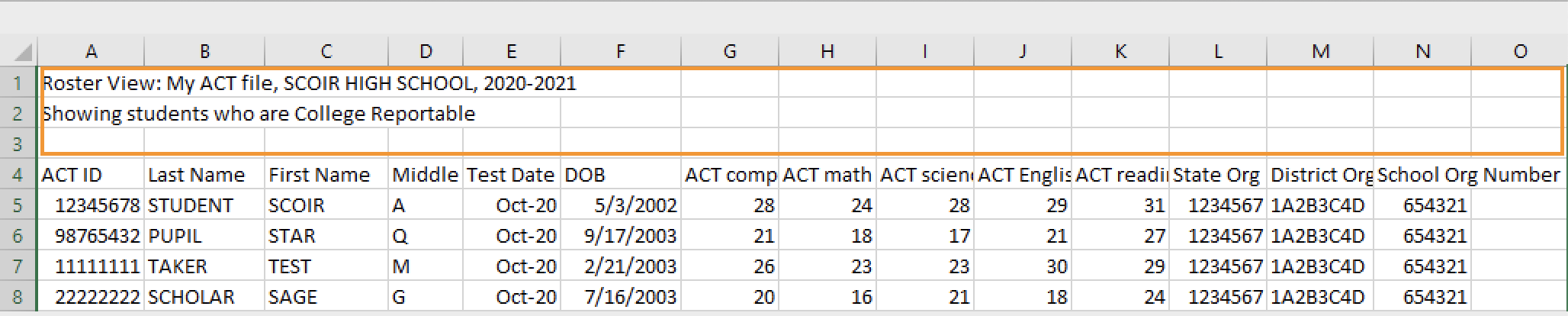Click the 'Showing students who are College Reportable' cell
This screenshot has width=1568, height=316.
pyautogui.click(x=92, y=114)
